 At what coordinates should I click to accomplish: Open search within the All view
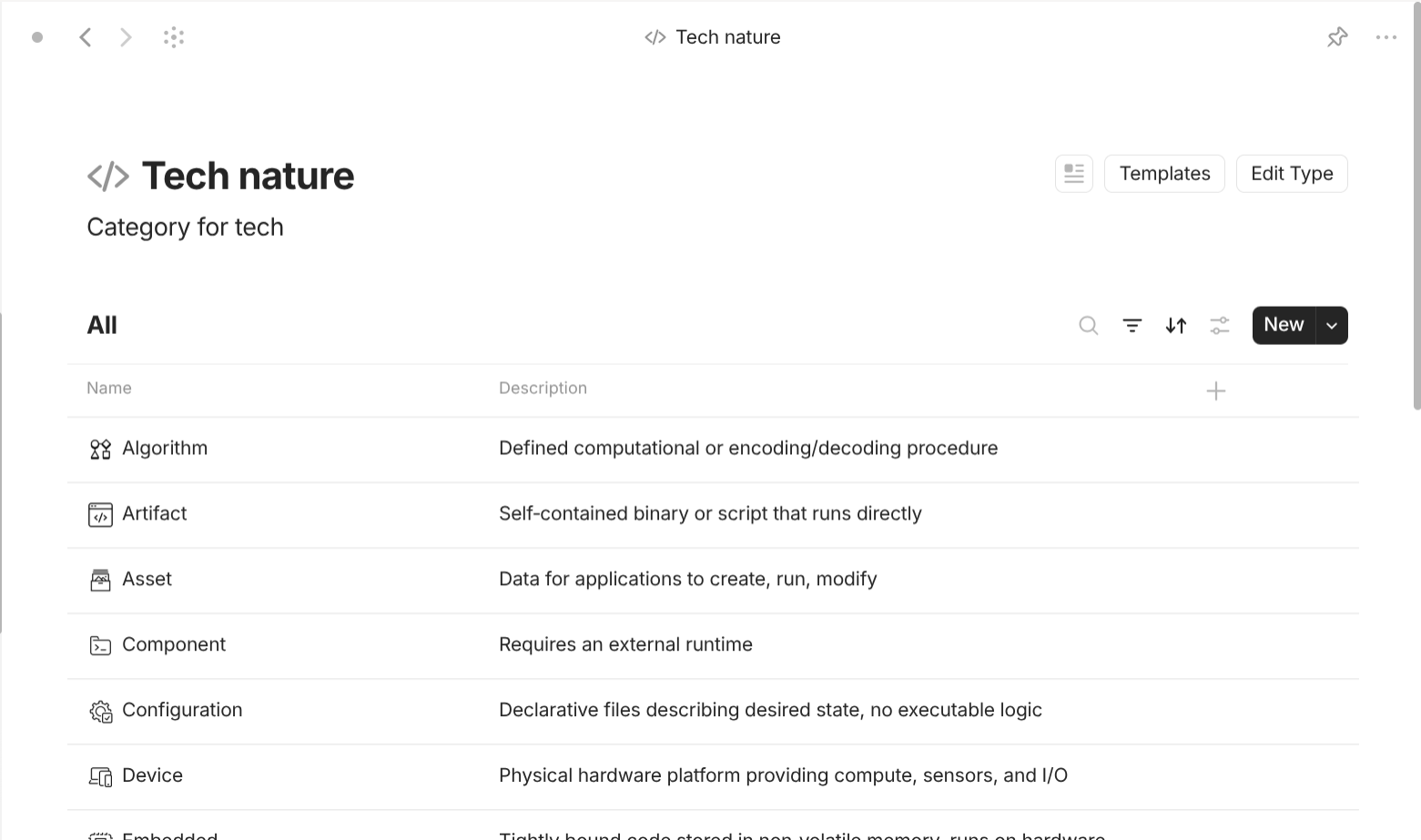[x=1088, y=325]
